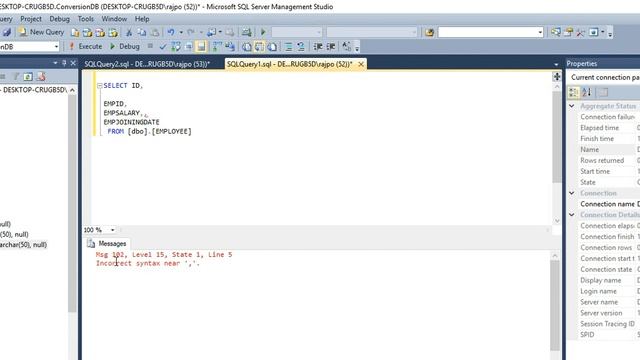Click the Messages pane vertical scrollbar

point(555,305)
